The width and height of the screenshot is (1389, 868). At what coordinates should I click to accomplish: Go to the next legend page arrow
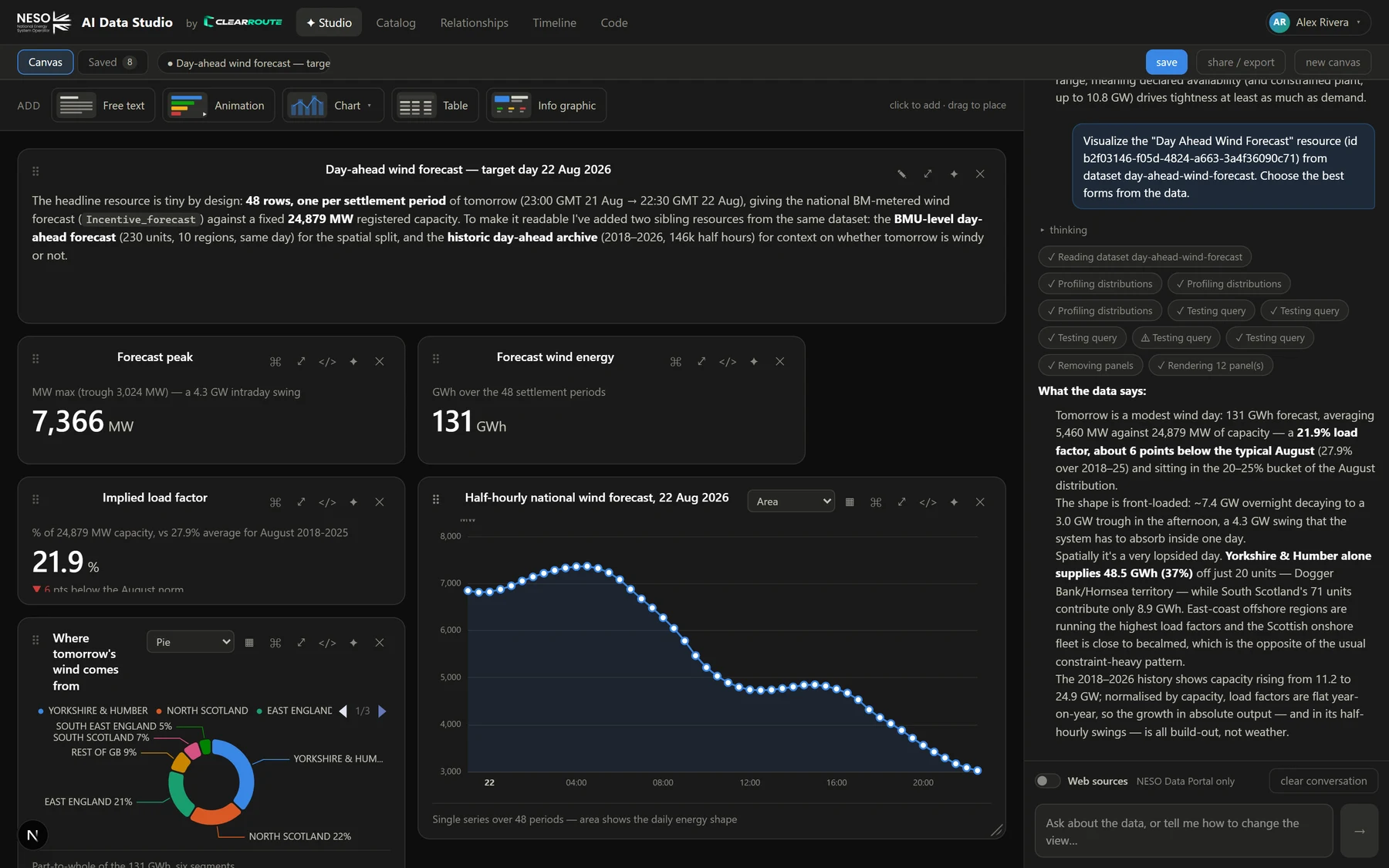point(382,711)
